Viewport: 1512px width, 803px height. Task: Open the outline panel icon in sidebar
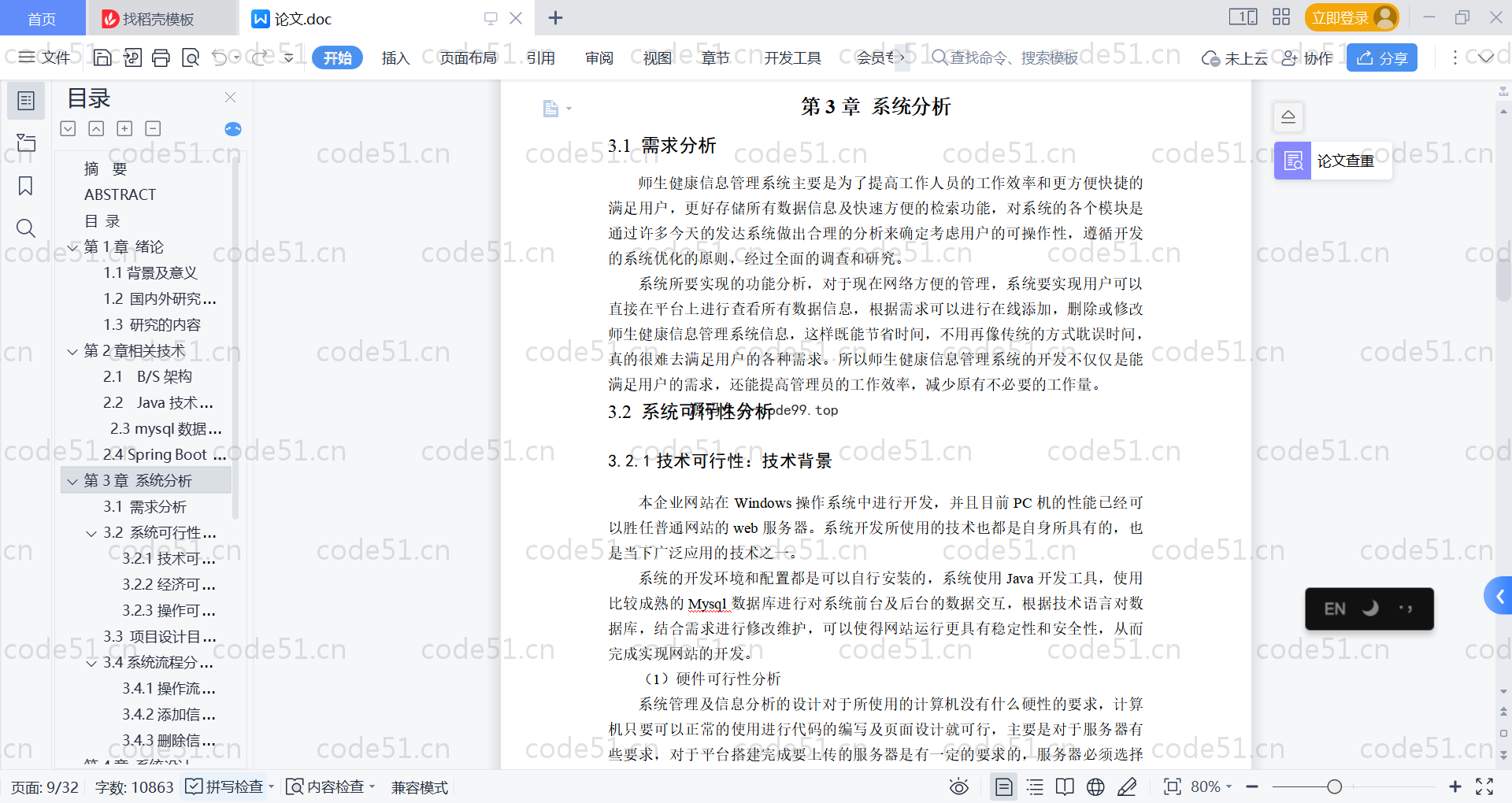(26, 101)
